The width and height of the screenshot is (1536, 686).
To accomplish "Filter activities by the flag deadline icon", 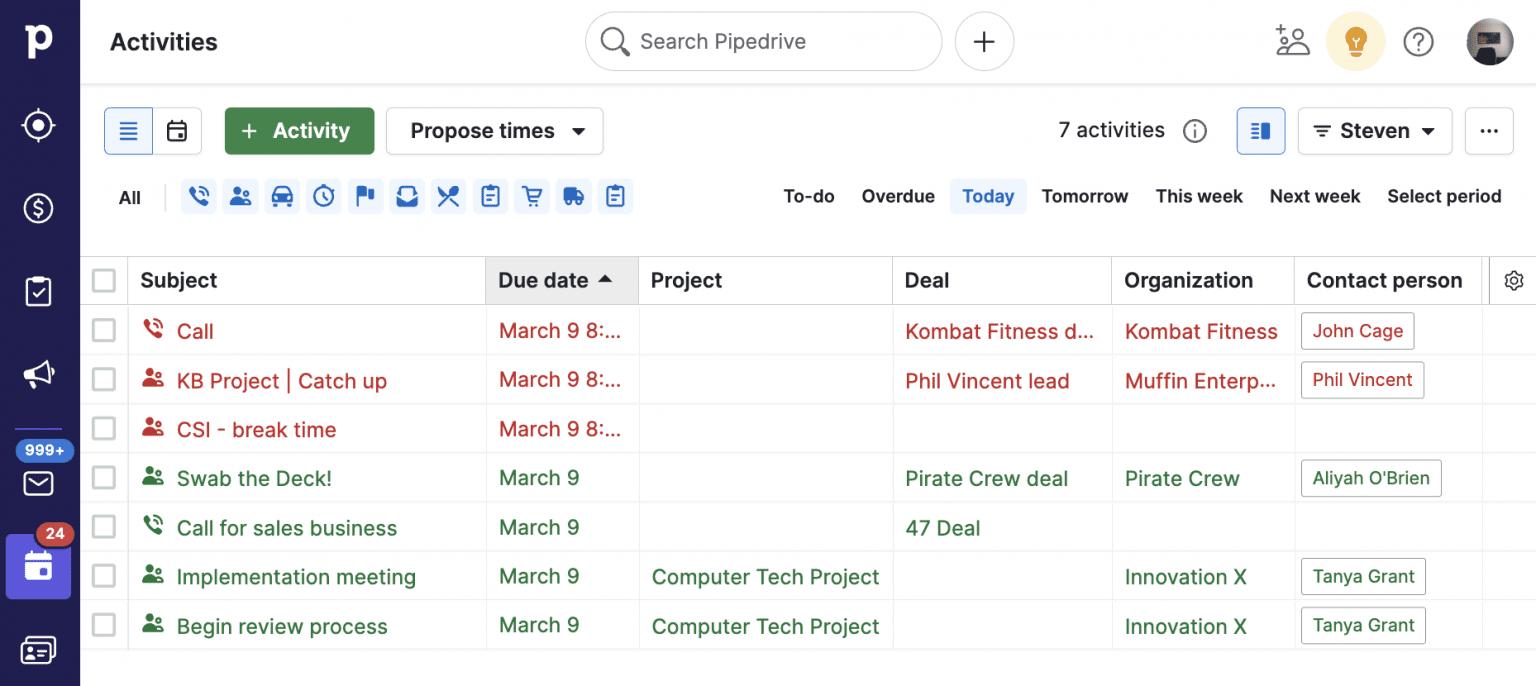I will [365, 197].
